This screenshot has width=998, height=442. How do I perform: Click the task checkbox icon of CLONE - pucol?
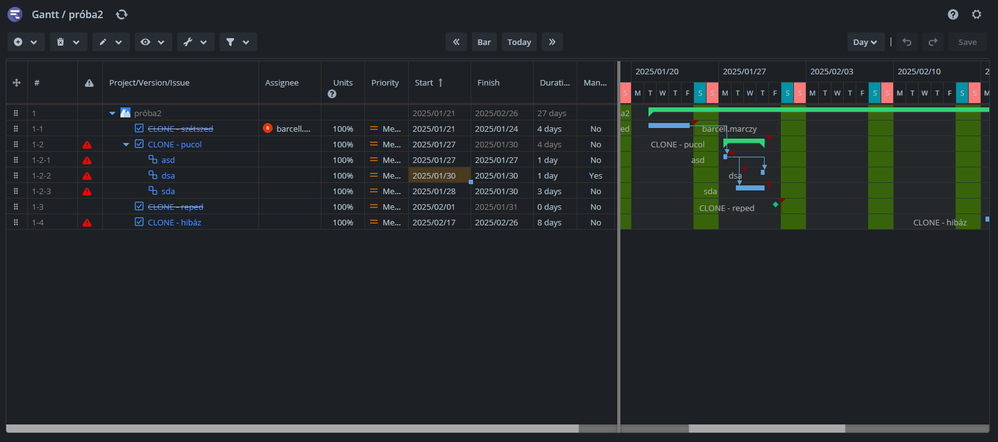click(139, 144)
